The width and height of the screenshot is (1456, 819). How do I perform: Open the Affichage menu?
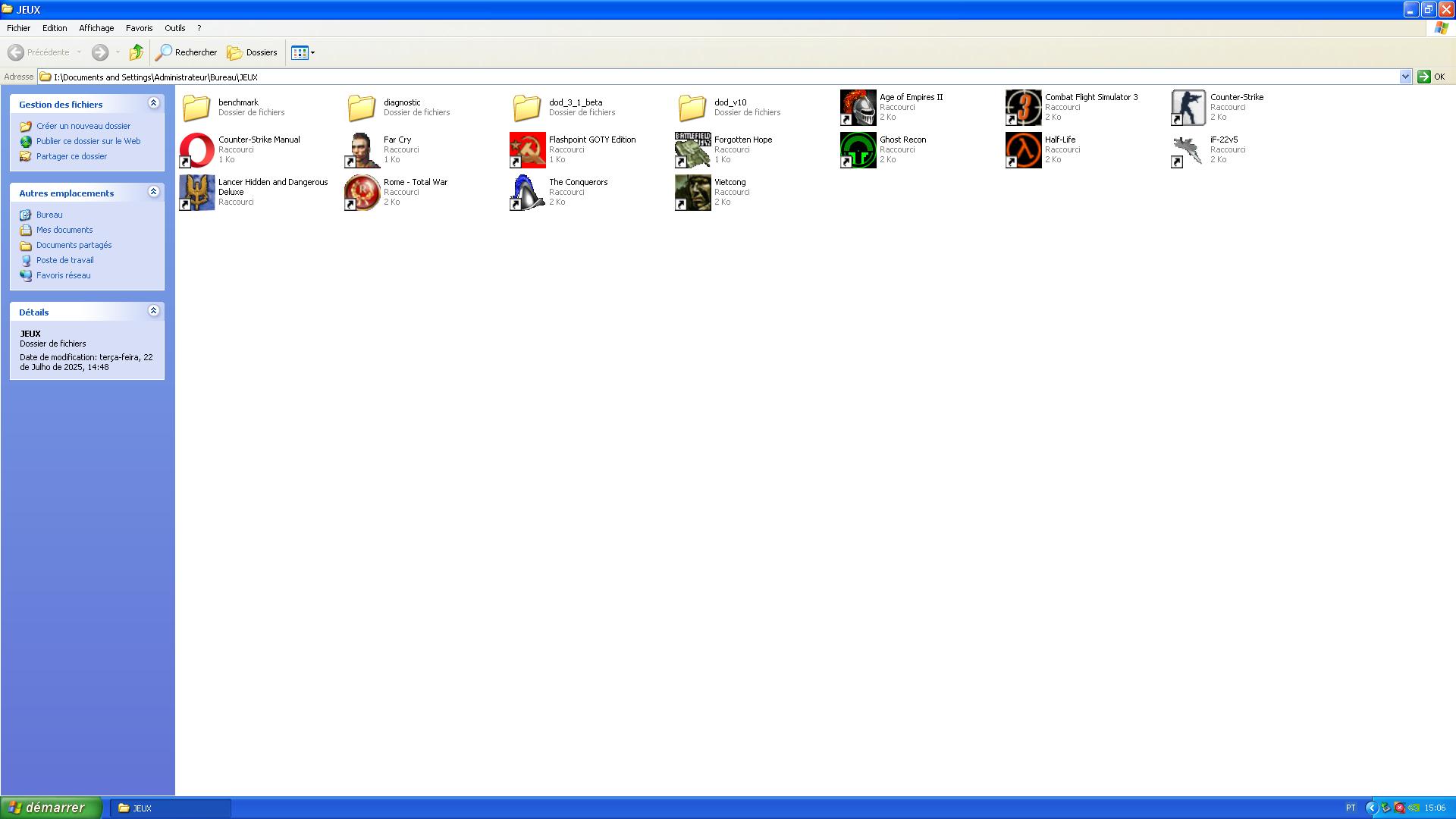[x=96, y=28]
